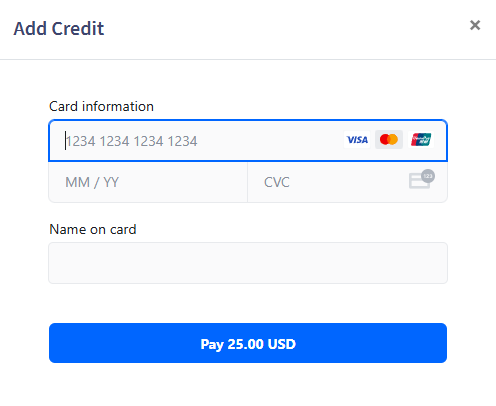Click the Add Credit dialog title
The height and width of the screenshot is (406, 496).
pyautogui.click(x=59, y=28)
